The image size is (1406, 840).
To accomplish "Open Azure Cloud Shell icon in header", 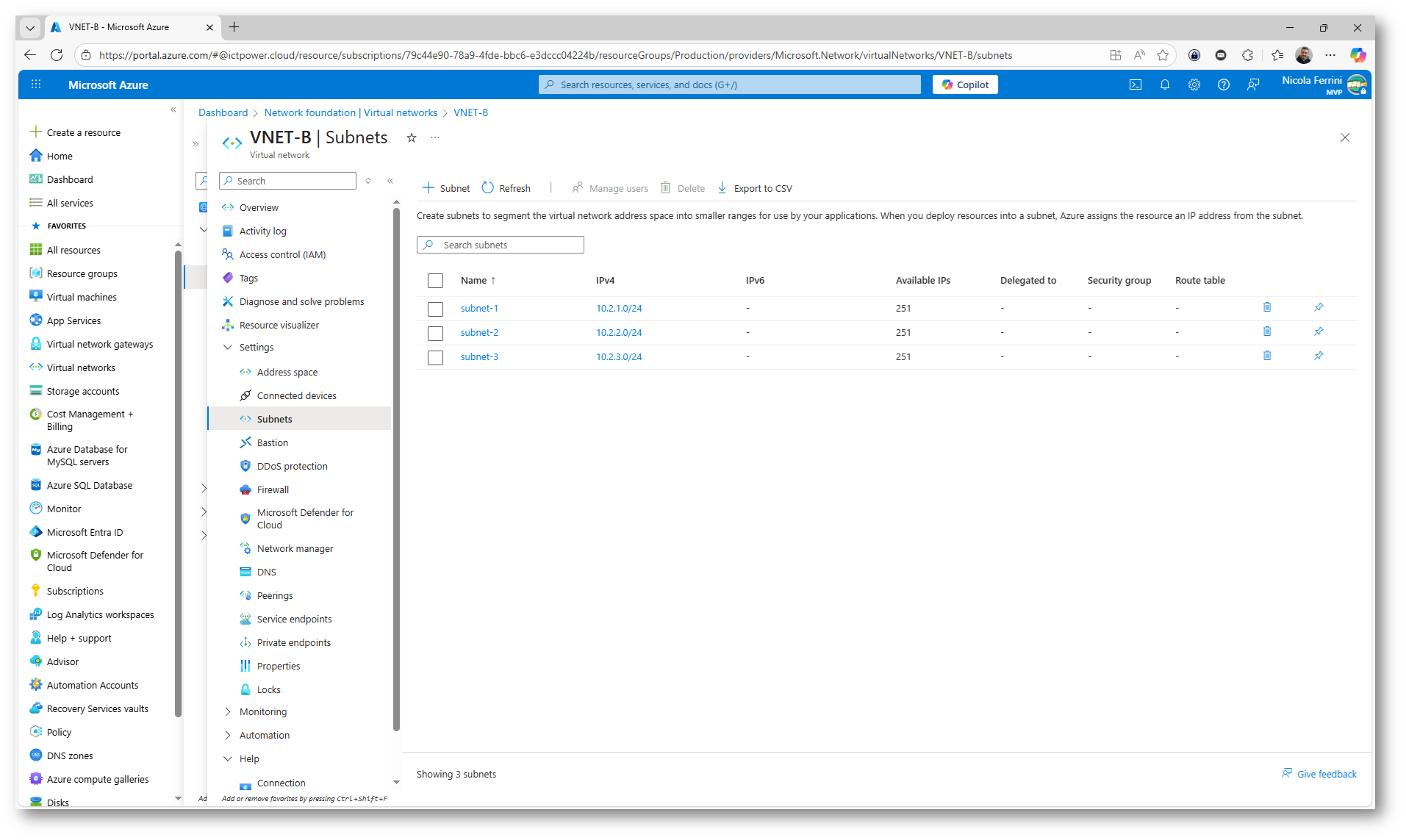I will tap(1135, 85).
